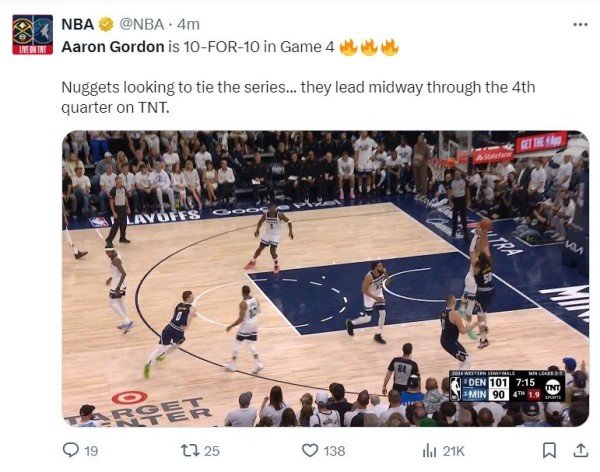This screenshot has width=600, height=472.
Task: View analytics via bar chart icon
Action: [429, 451]
